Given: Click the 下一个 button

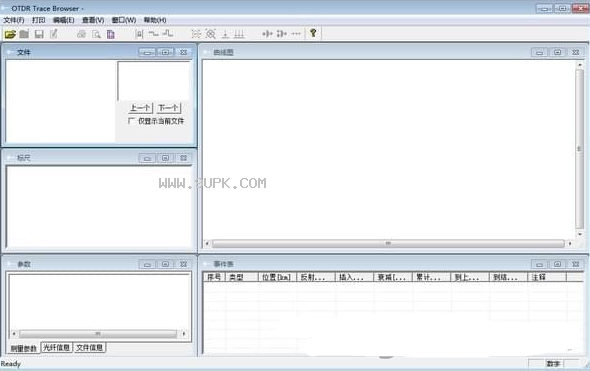Looking at the screenshot, I should coord(168,108).
